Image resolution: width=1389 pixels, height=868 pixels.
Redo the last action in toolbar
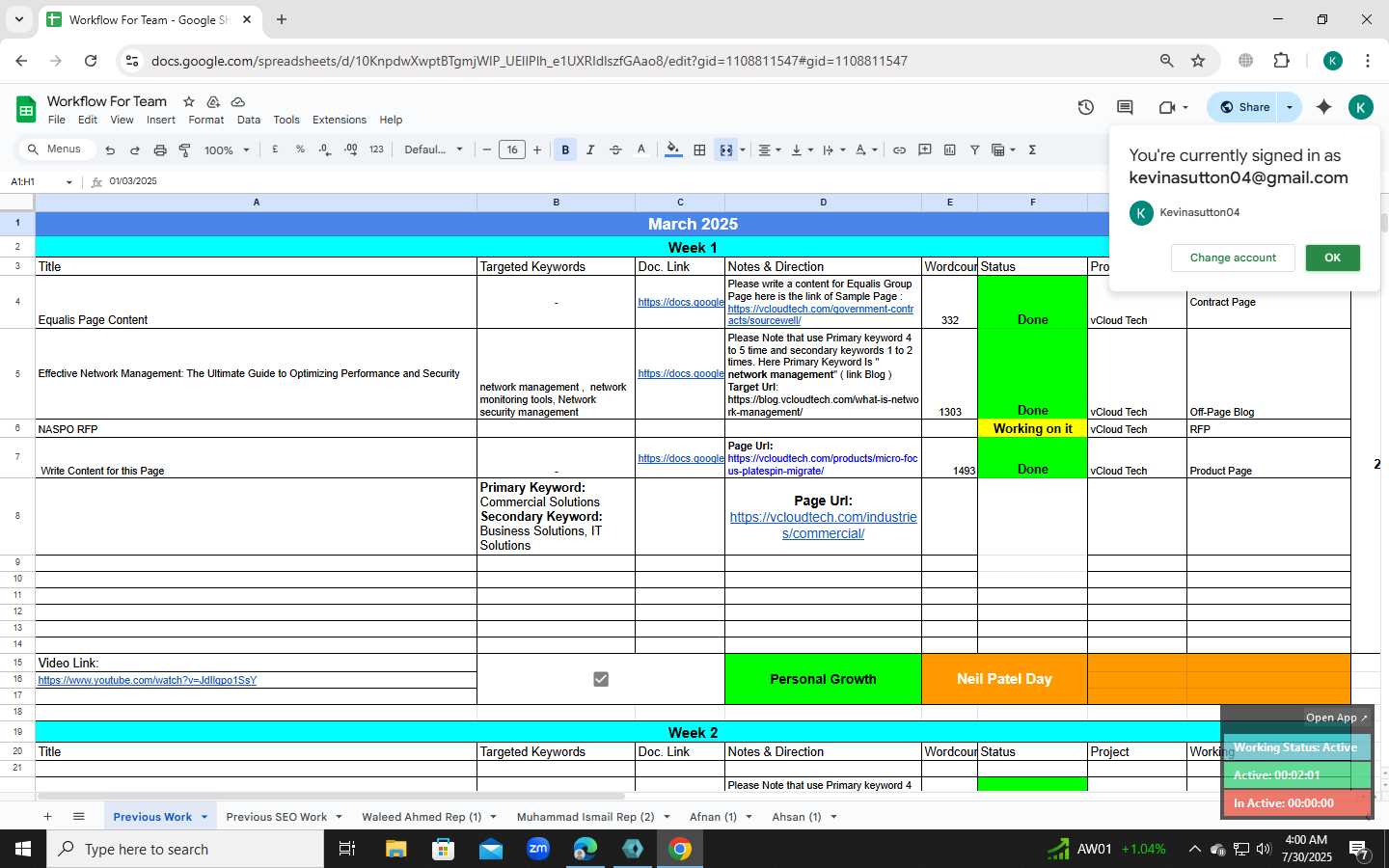tap(135, 149)
